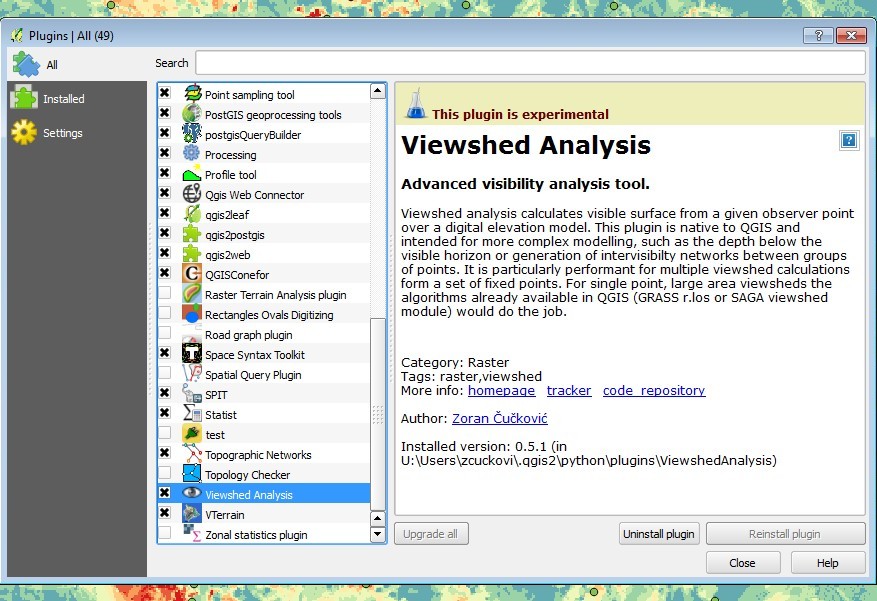Click the Point sampling tool icon
This screenshot has width=877, height=601.
[x=192, y=93]
